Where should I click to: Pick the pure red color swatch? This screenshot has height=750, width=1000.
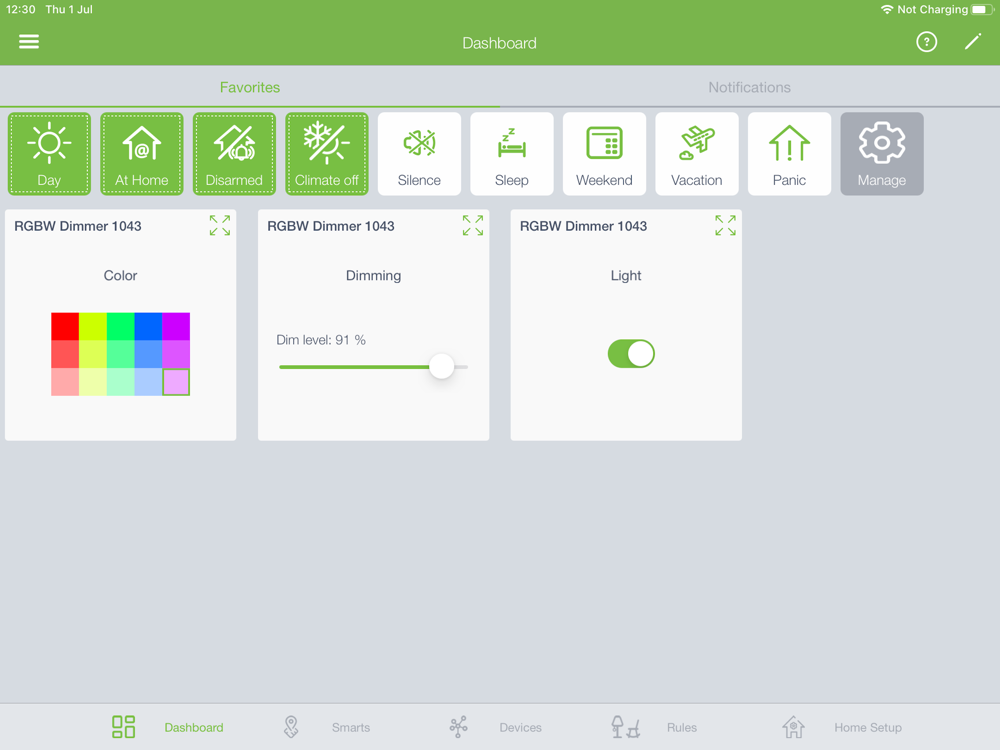(65, 326)
